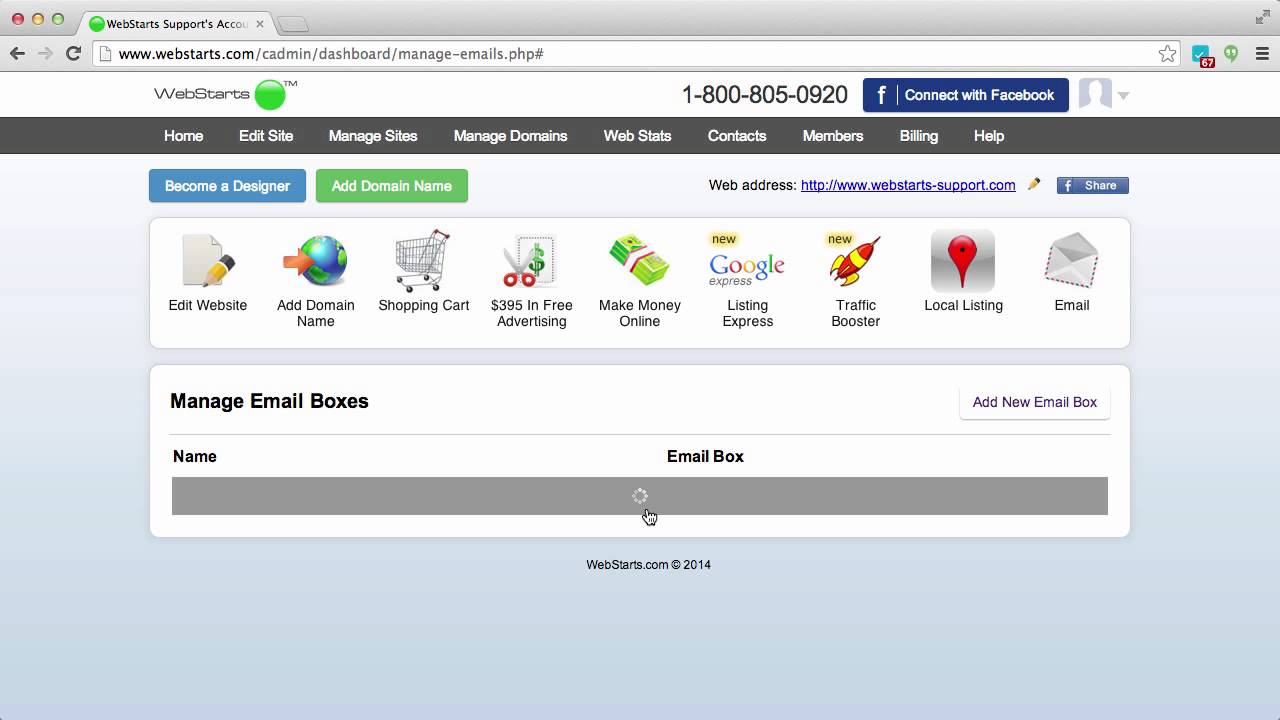This screenshot has width=1280, height=720.
Task: Open Manage Sites menu item
Action: (x=373, y=136)
